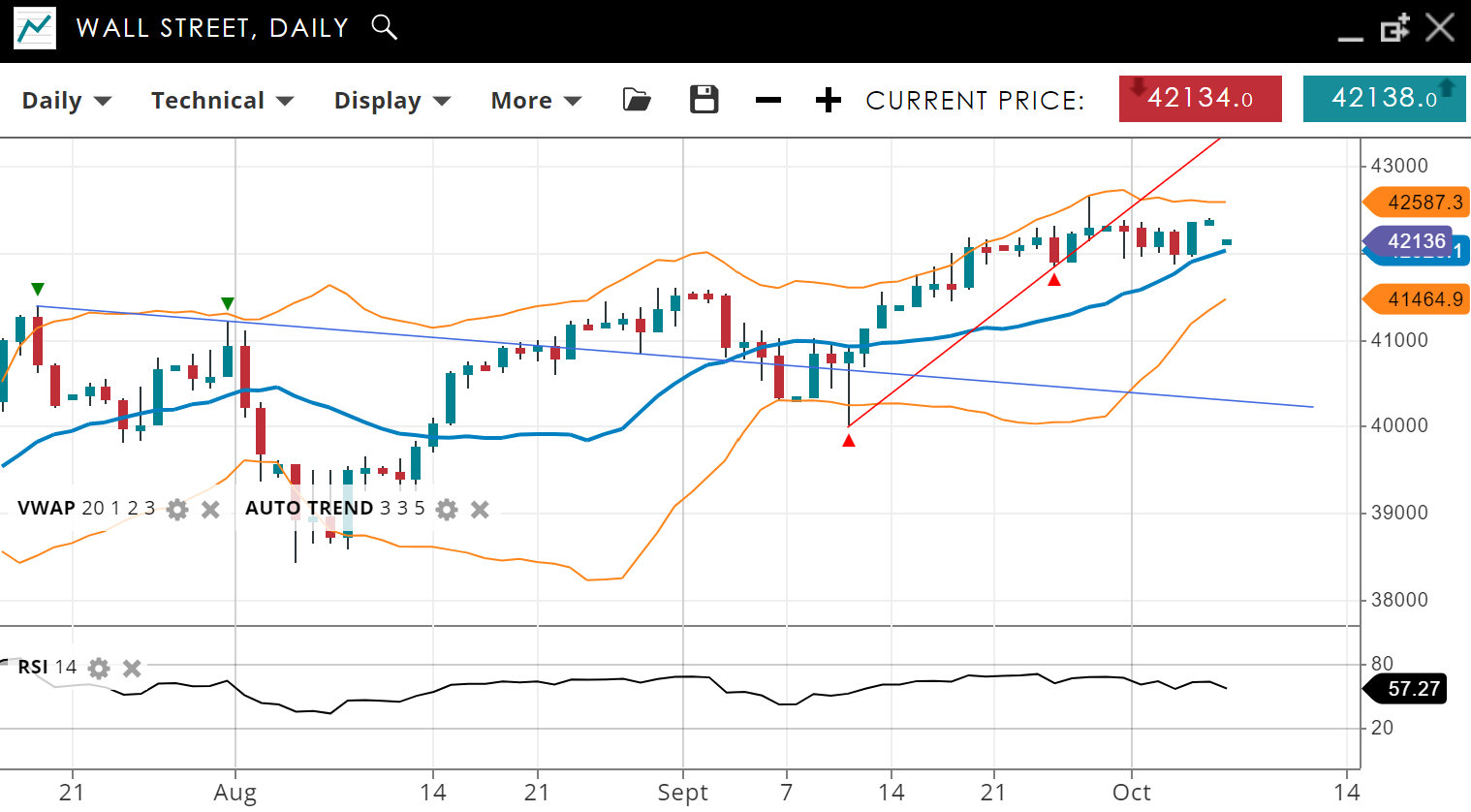Click the red sell price 42134.0

coord(1200,99)
